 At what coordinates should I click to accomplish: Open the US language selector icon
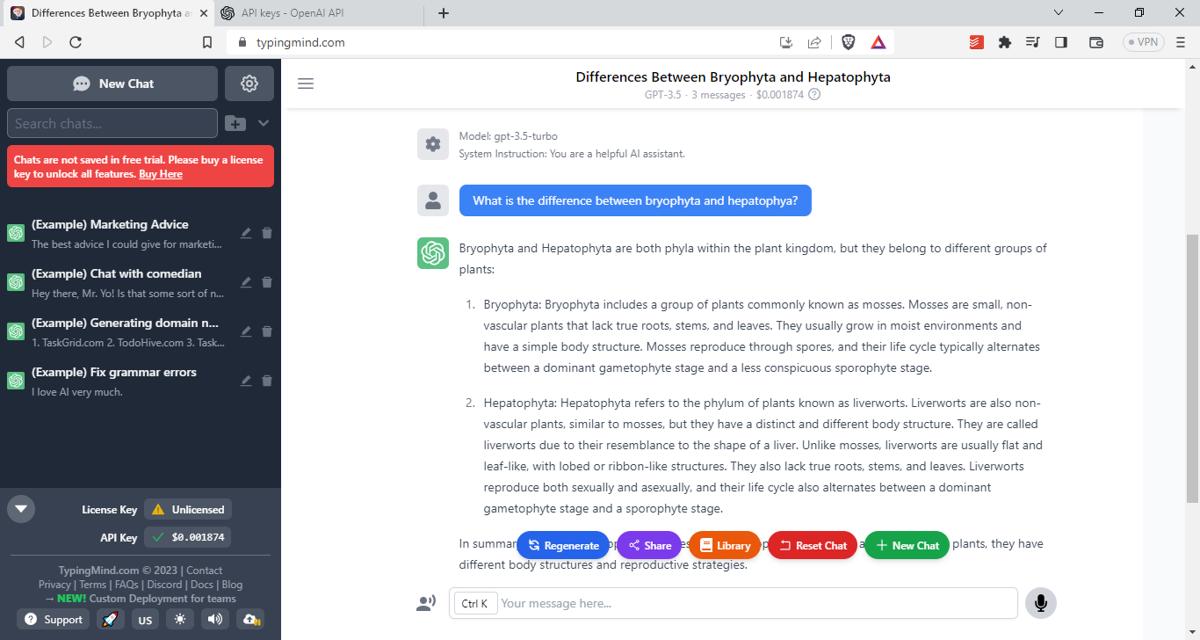pyautogui.click(x=144, y=619)
